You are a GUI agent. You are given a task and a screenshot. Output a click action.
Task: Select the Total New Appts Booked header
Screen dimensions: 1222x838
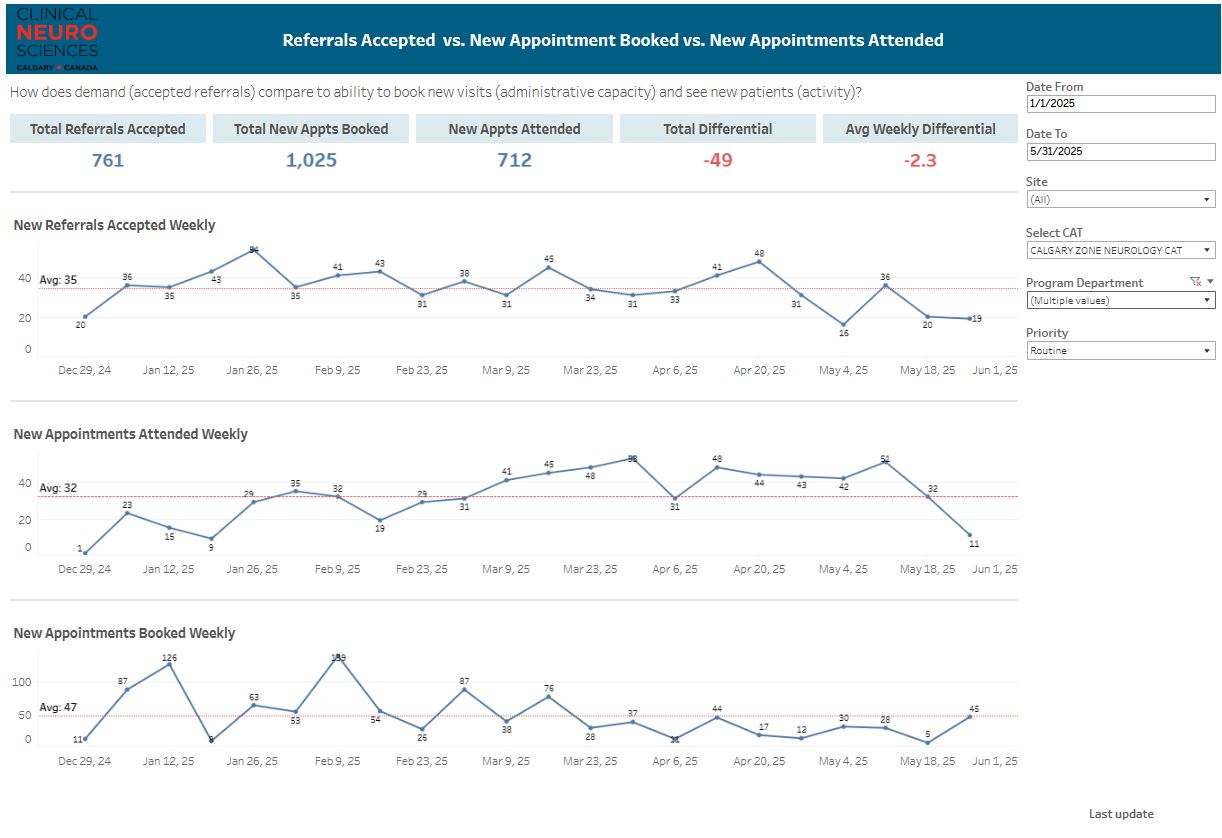(x=311, y=129)
